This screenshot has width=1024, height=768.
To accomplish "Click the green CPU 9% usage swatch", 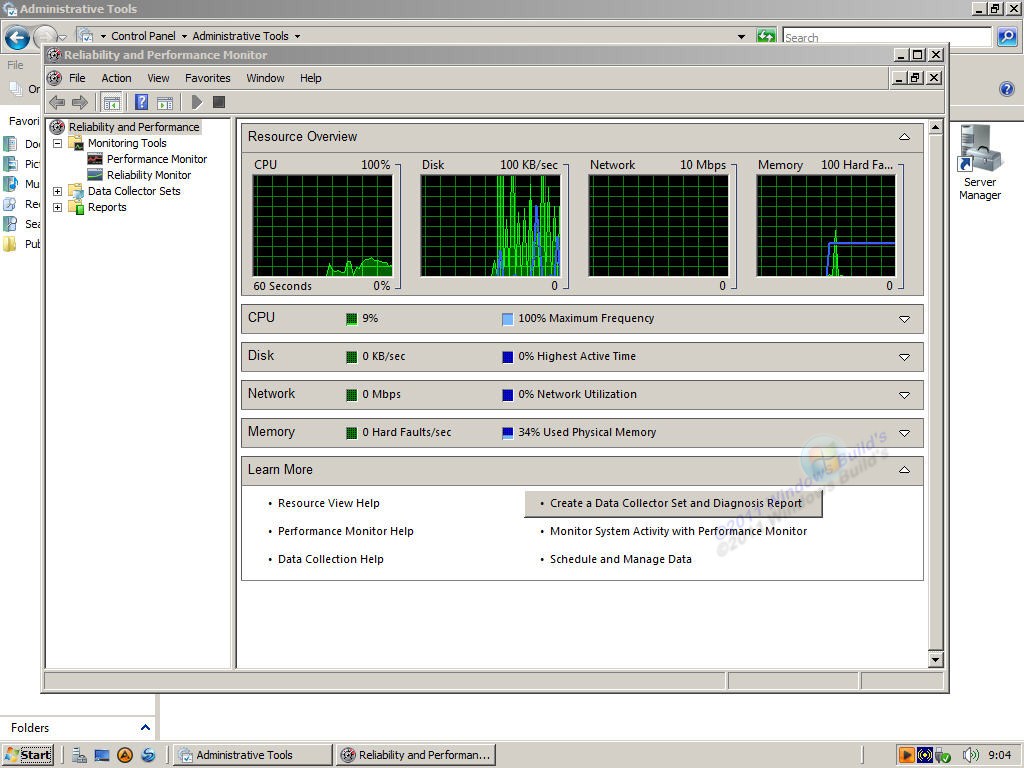I will [x=351, y=319].
